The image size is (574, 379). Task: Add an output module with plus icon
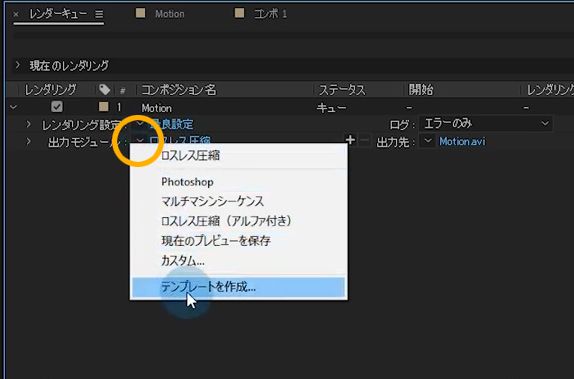point(350,140)
